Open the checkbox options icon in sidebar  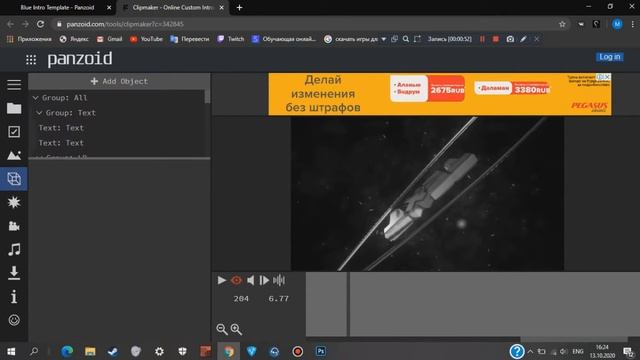[x=14, y=131]
